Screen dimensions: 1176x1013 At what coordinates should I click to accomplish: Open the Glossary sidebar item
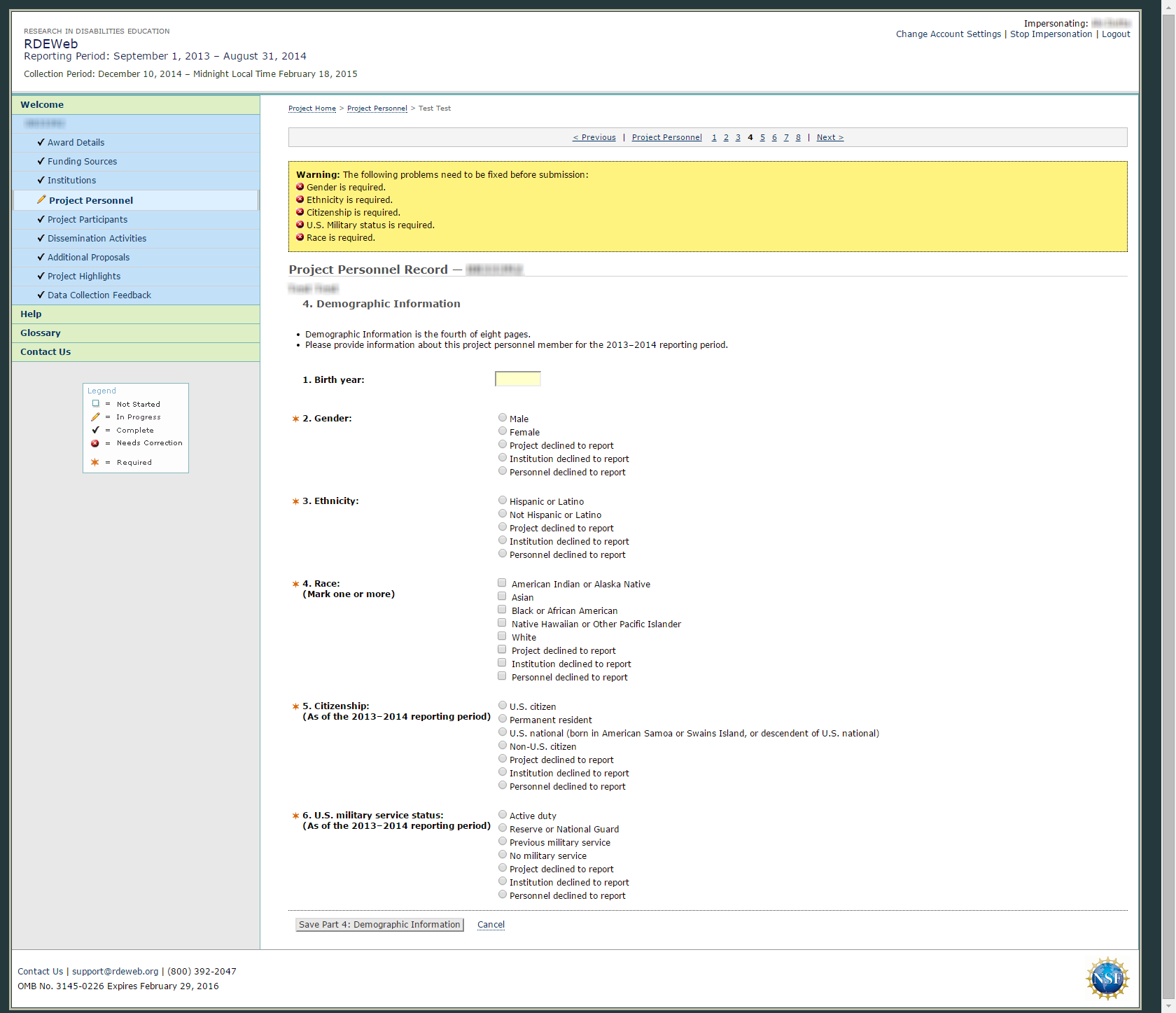[x=41, y=333]
